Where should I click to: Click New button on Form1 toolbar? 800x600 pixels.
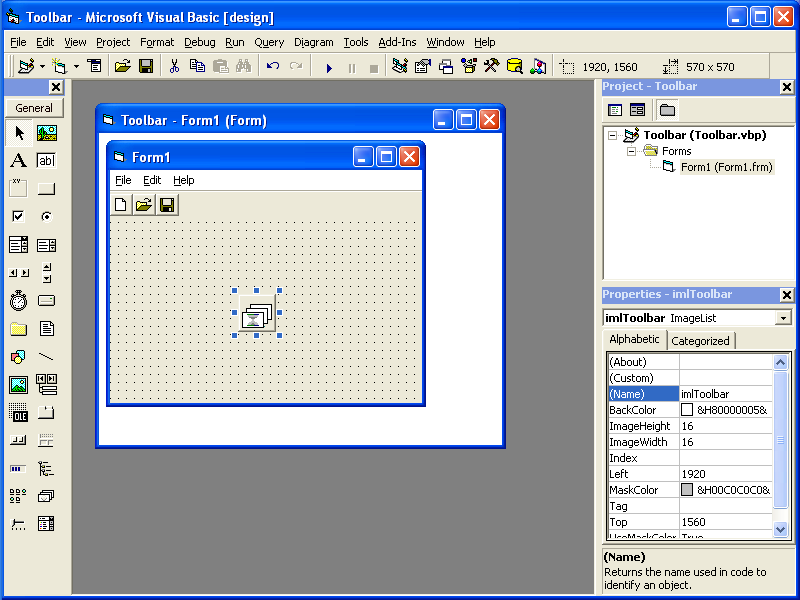[x=121, y=205]
